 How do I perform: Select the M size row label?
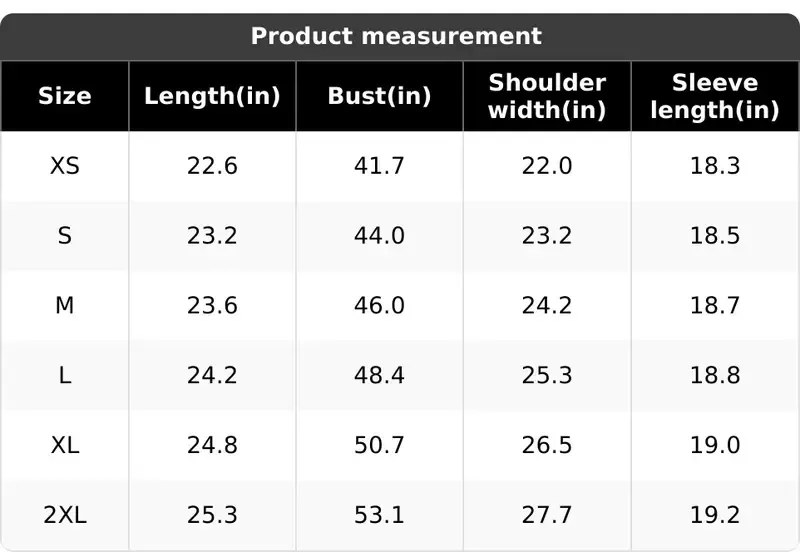click(x=65, y=306)
